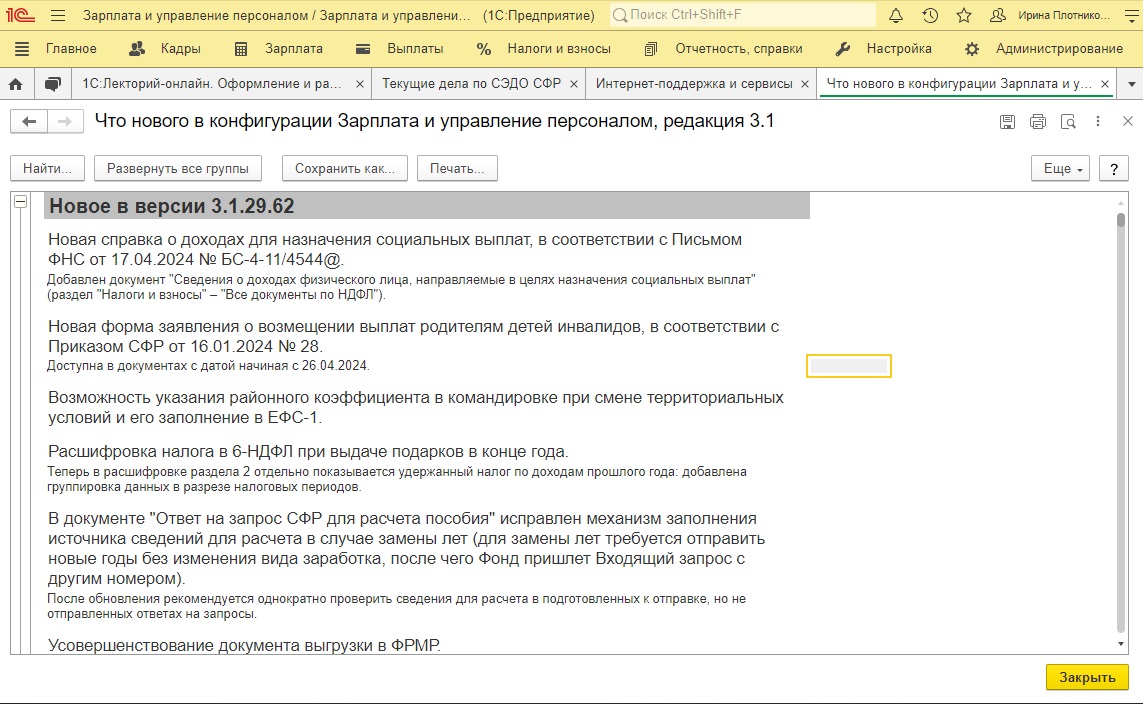1143x704 pixels.
Task: Open the discussions chat icon tab
Action: [x=52, y=85]
